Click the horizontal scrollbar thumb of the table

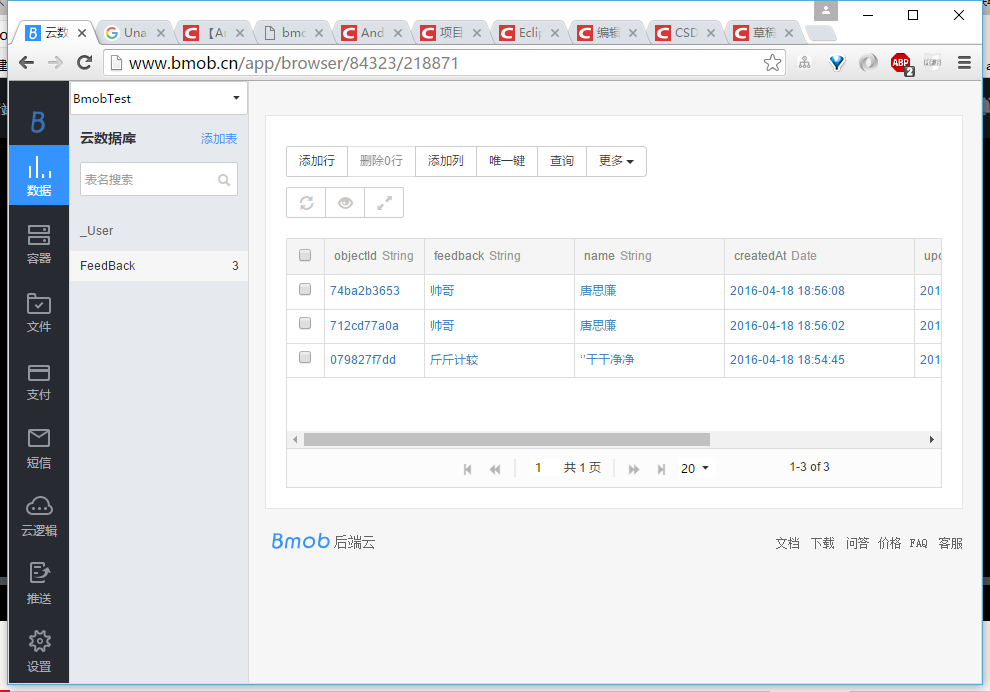coord(507,439)
